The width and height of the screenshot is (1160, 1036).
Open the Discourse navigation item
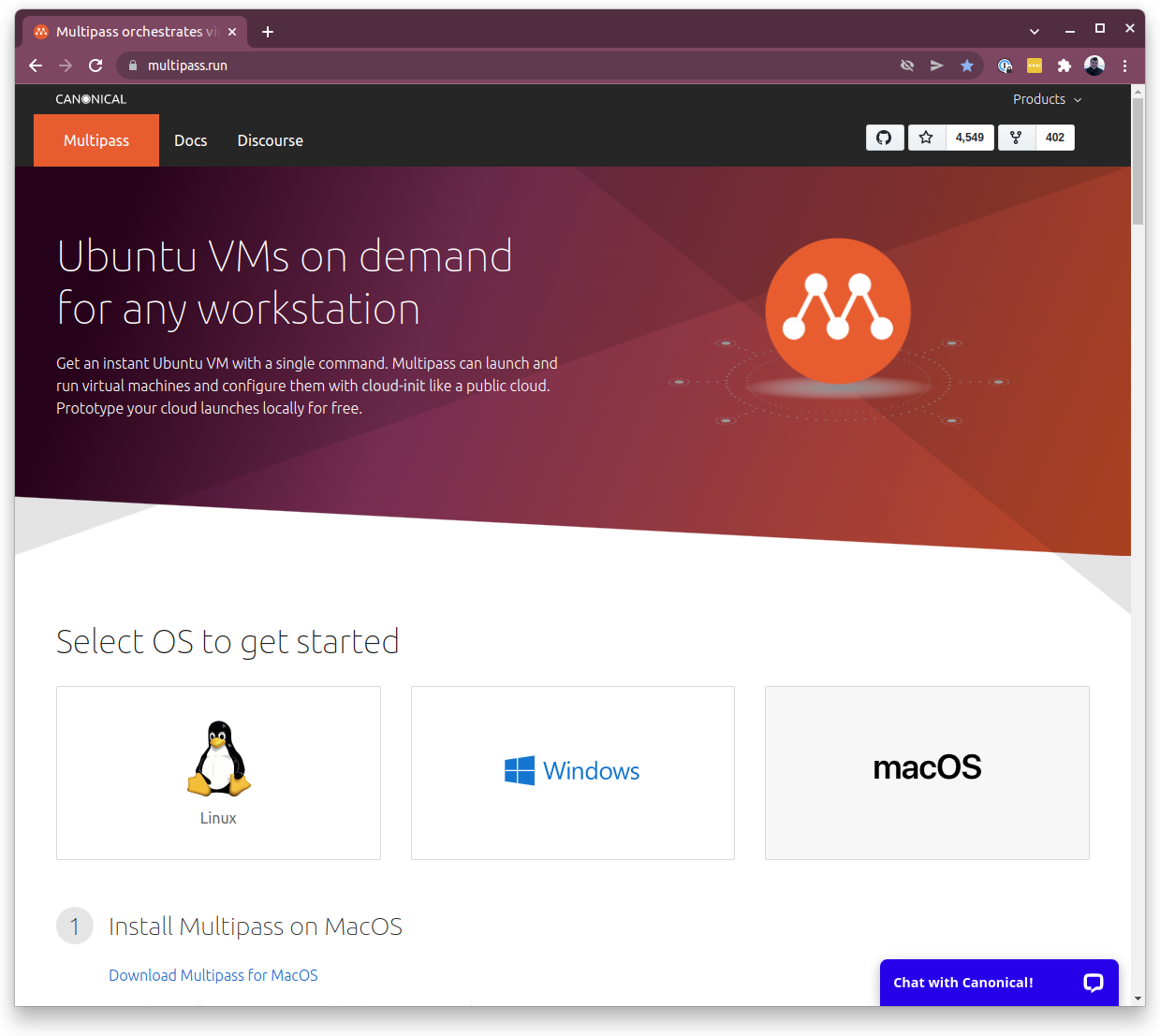pyautogui.click(x=271, y=140)
